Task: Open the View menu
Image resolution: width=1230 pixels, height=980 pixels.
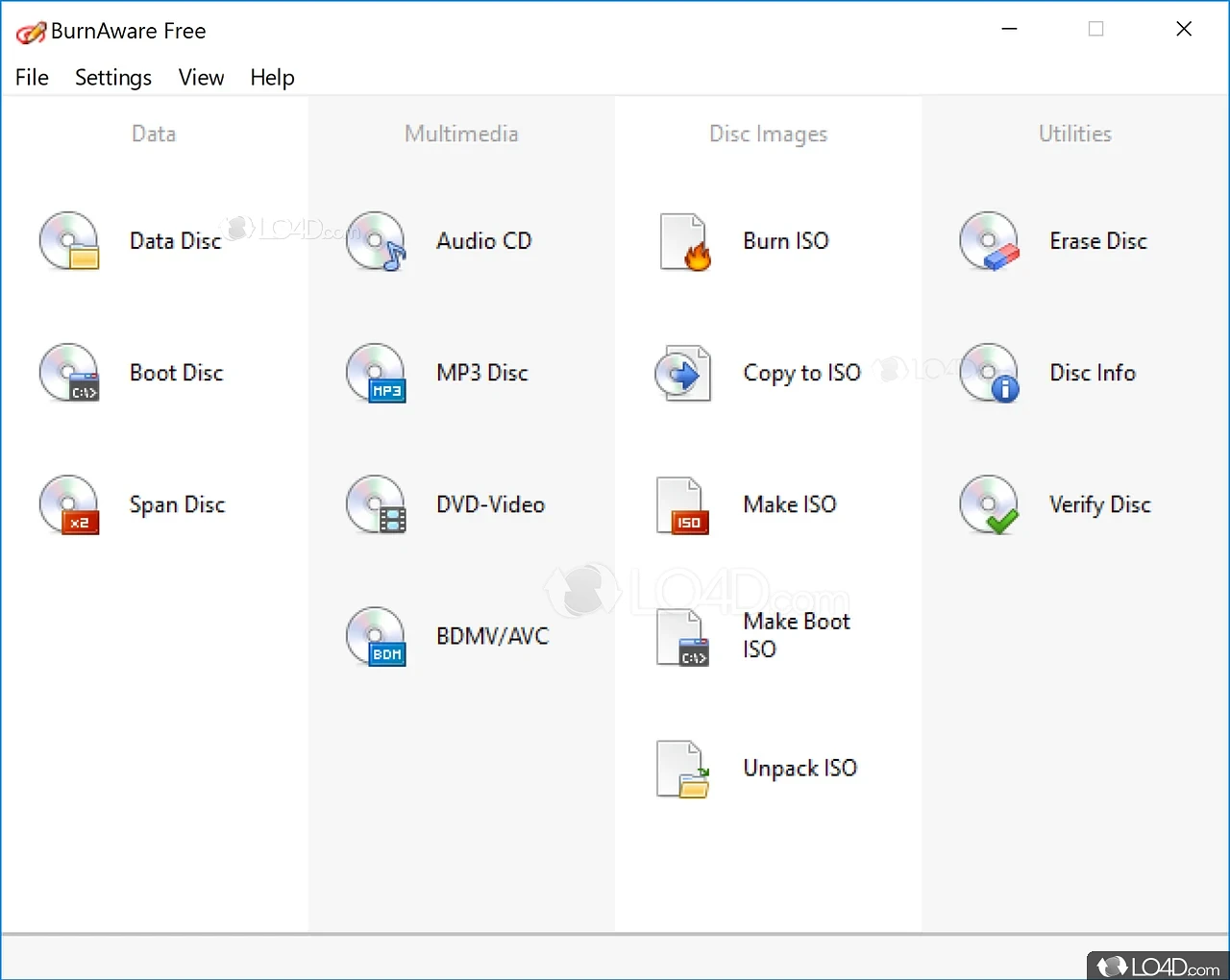Action: pos(201,78)
